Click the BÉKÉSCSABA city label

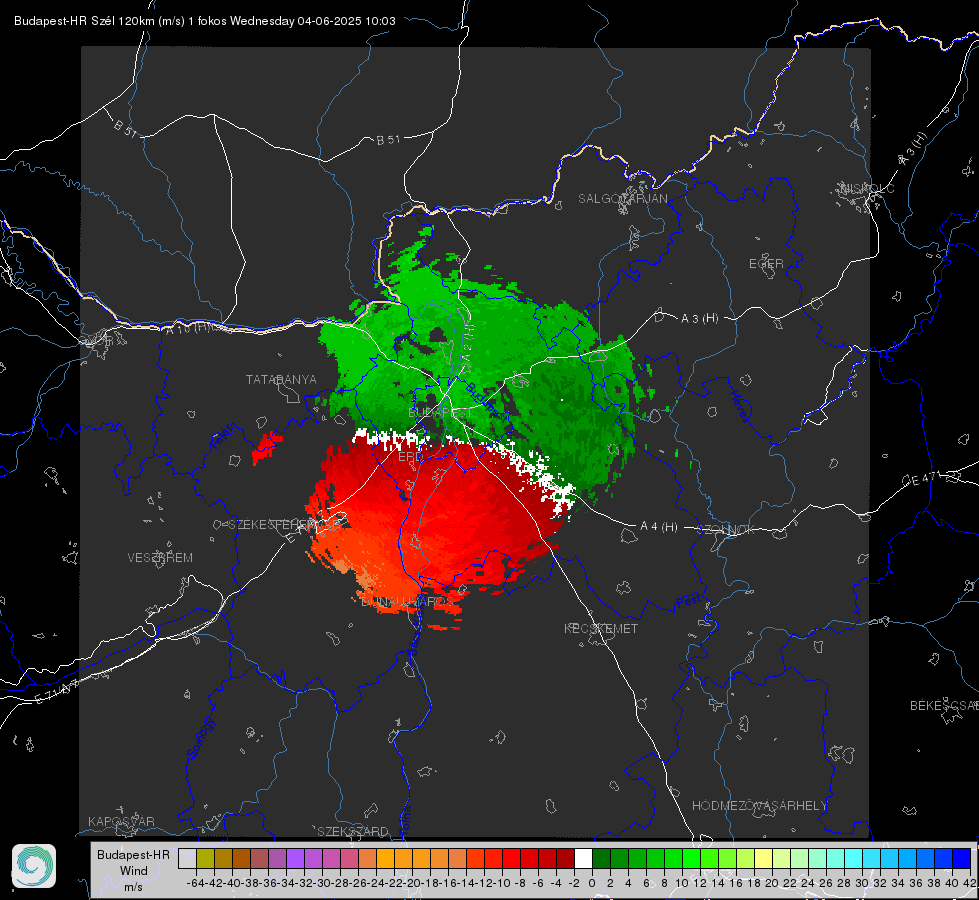[x=944, y=705]
